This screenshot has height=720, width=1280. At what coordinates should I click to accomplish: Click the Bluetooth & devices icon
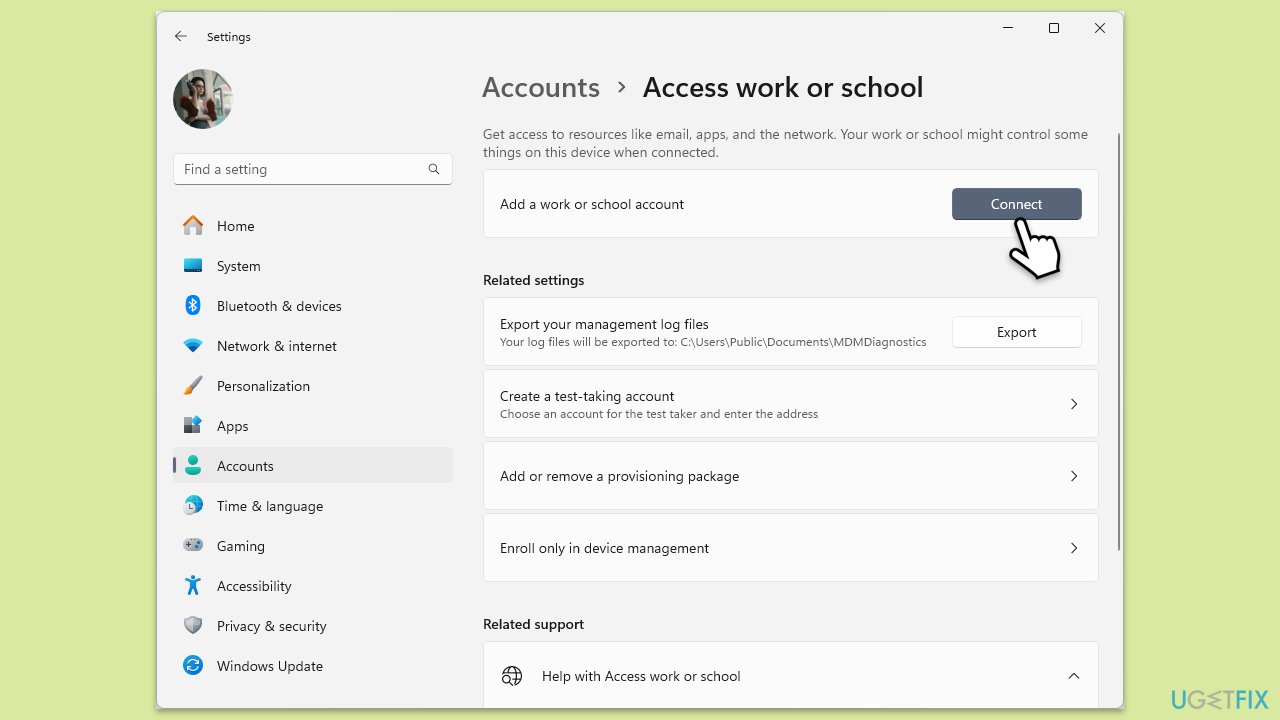click(x=193, y=306)
